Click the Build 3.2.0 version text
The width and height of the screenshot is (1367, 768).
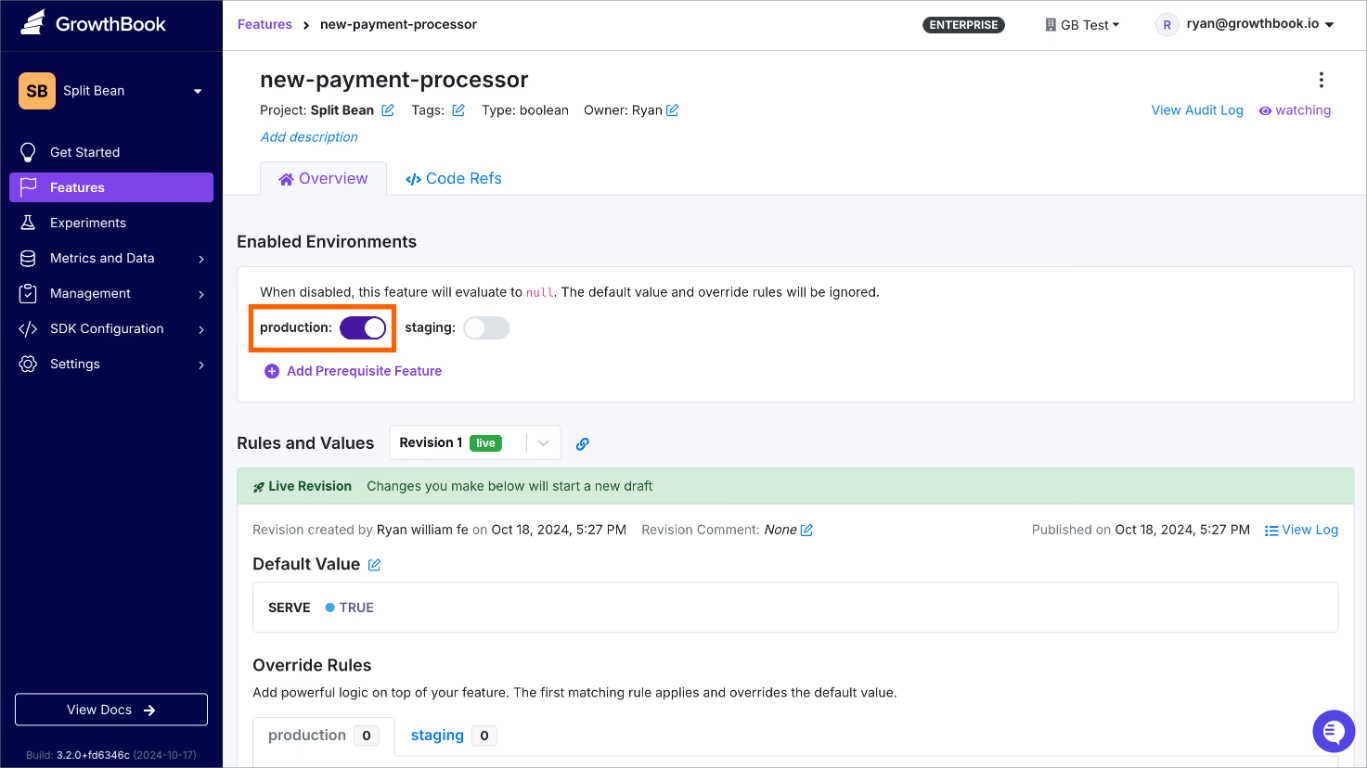click(110, 755)
